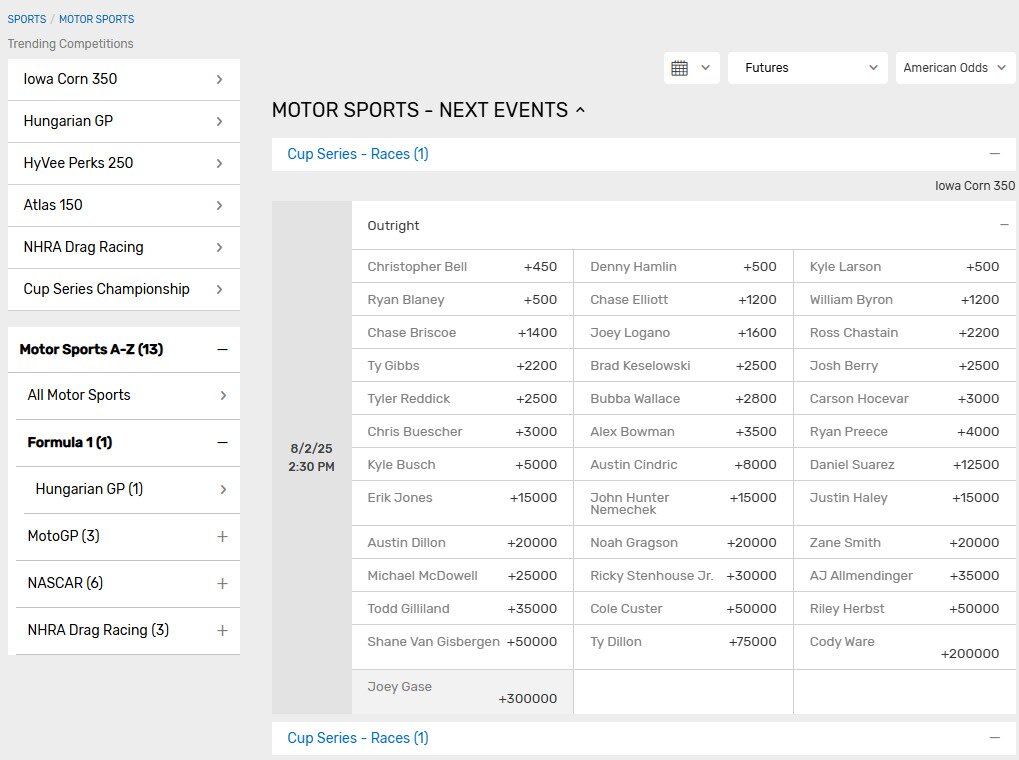Expand NHRA Drag Racing (3) plus icon
The height and width of the screenshot is (760, 1019).
[222, 631]
